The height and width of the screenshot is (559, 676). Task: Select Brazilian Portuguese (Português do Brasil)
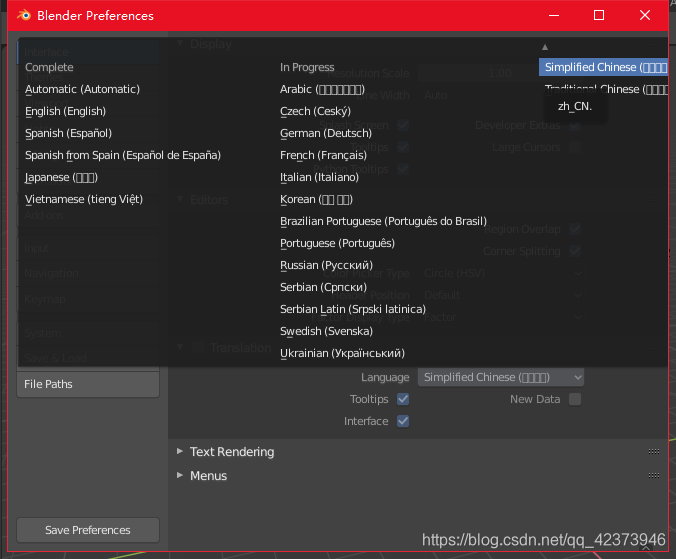[x=383, y=221]
